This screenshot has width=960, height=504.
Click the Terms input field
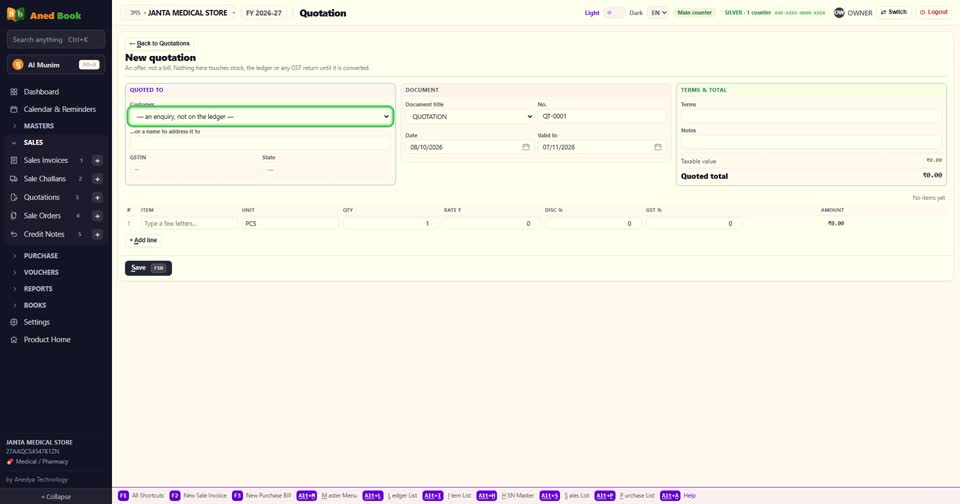[x=811, y=116]
